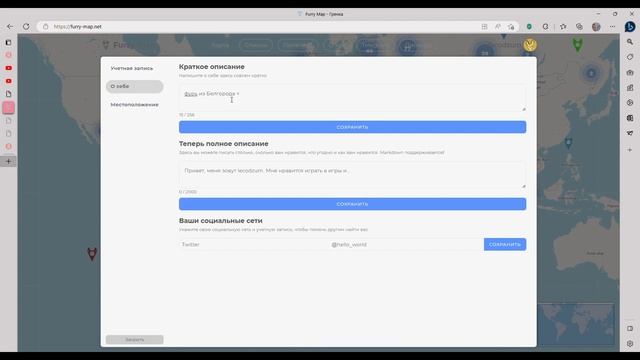This screenshot has width=640, height=360.
Task: Open the Edge sidebar Outlook icon
Action: click(630, 118)
